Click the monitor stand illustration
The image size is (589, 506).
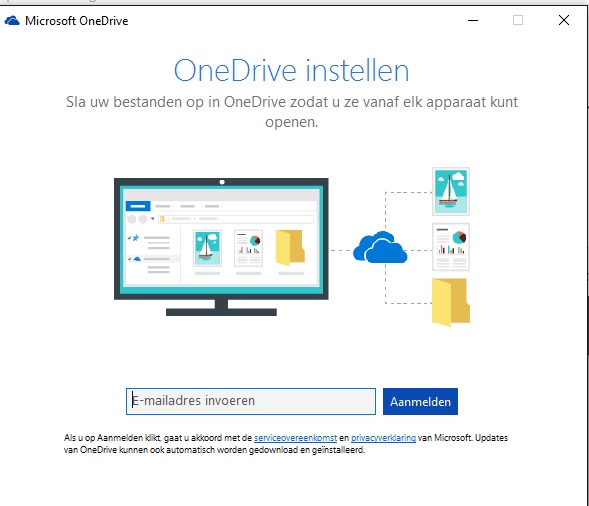[221, 308]
